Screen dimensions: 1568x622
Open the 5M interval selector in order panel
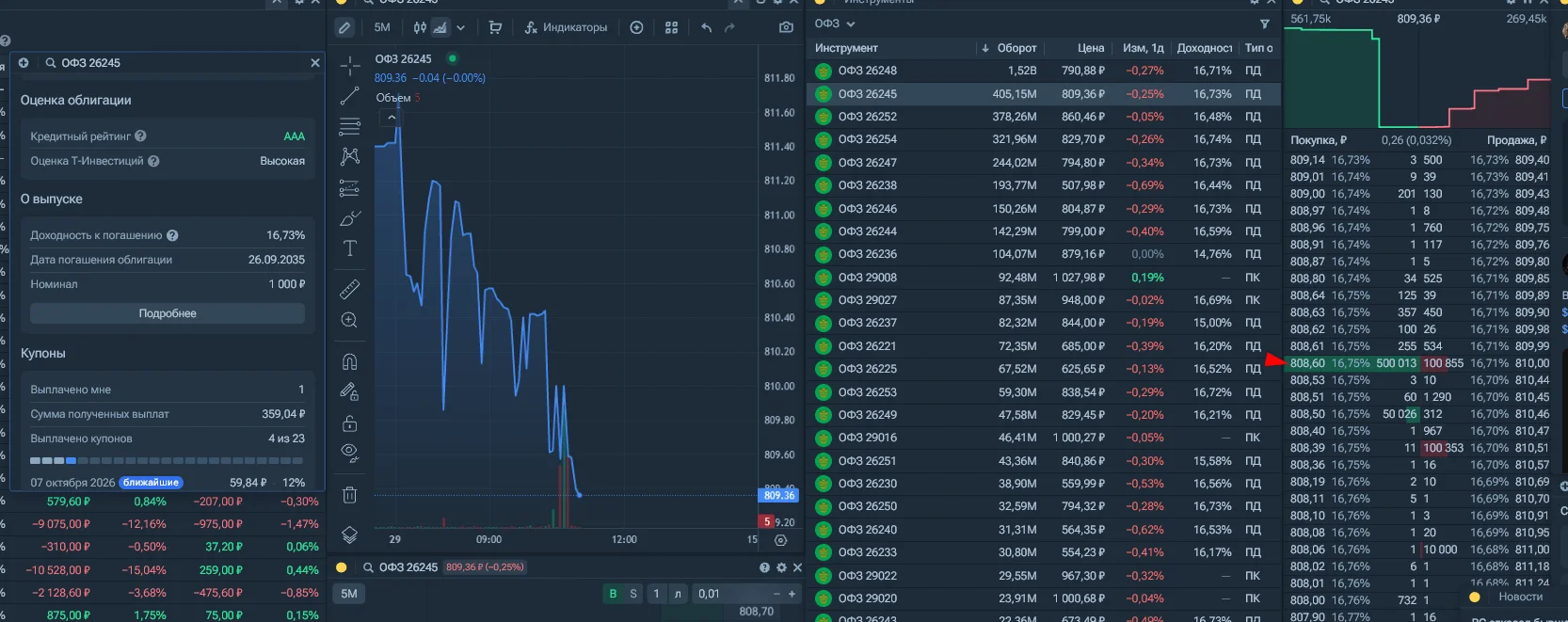[x=349, y=594]
